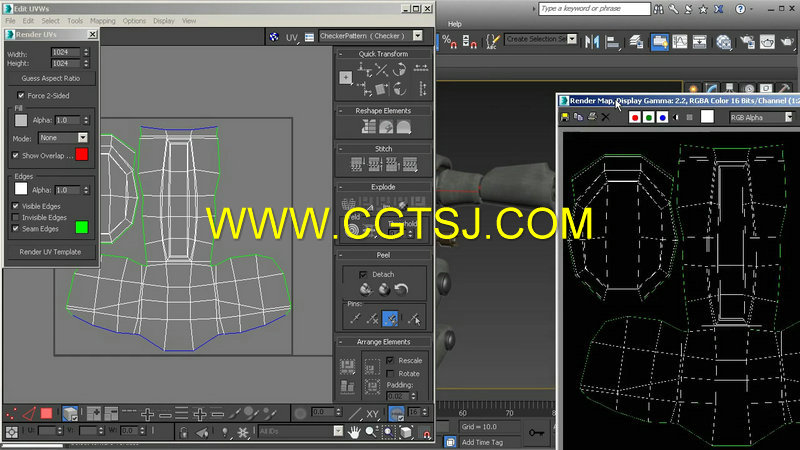The image size is (800, 450).
Task: Open File menu in Edit UVWs
Action: [10, 21]
